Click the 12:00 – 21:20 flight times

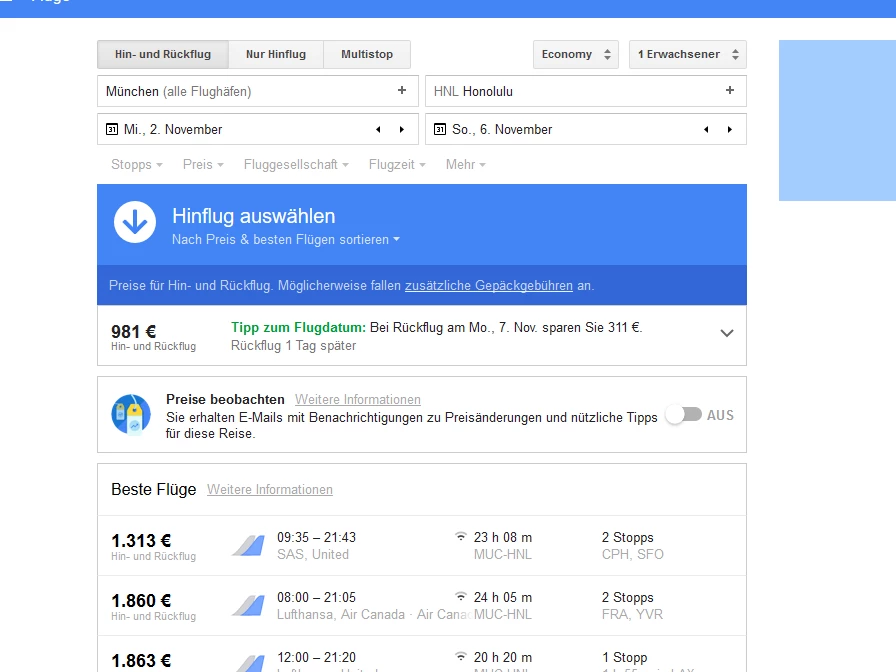tap(317, 657)
